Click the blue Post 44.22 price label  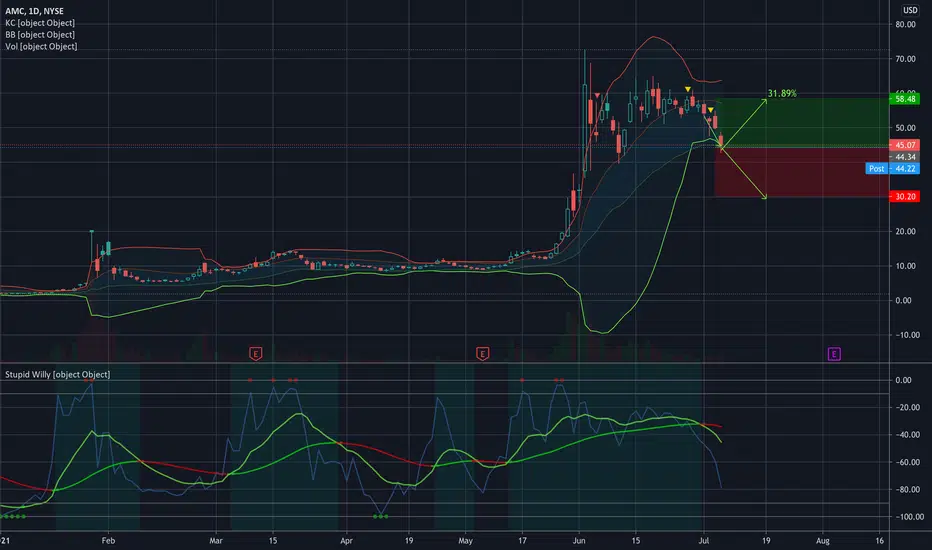point(892,168)
